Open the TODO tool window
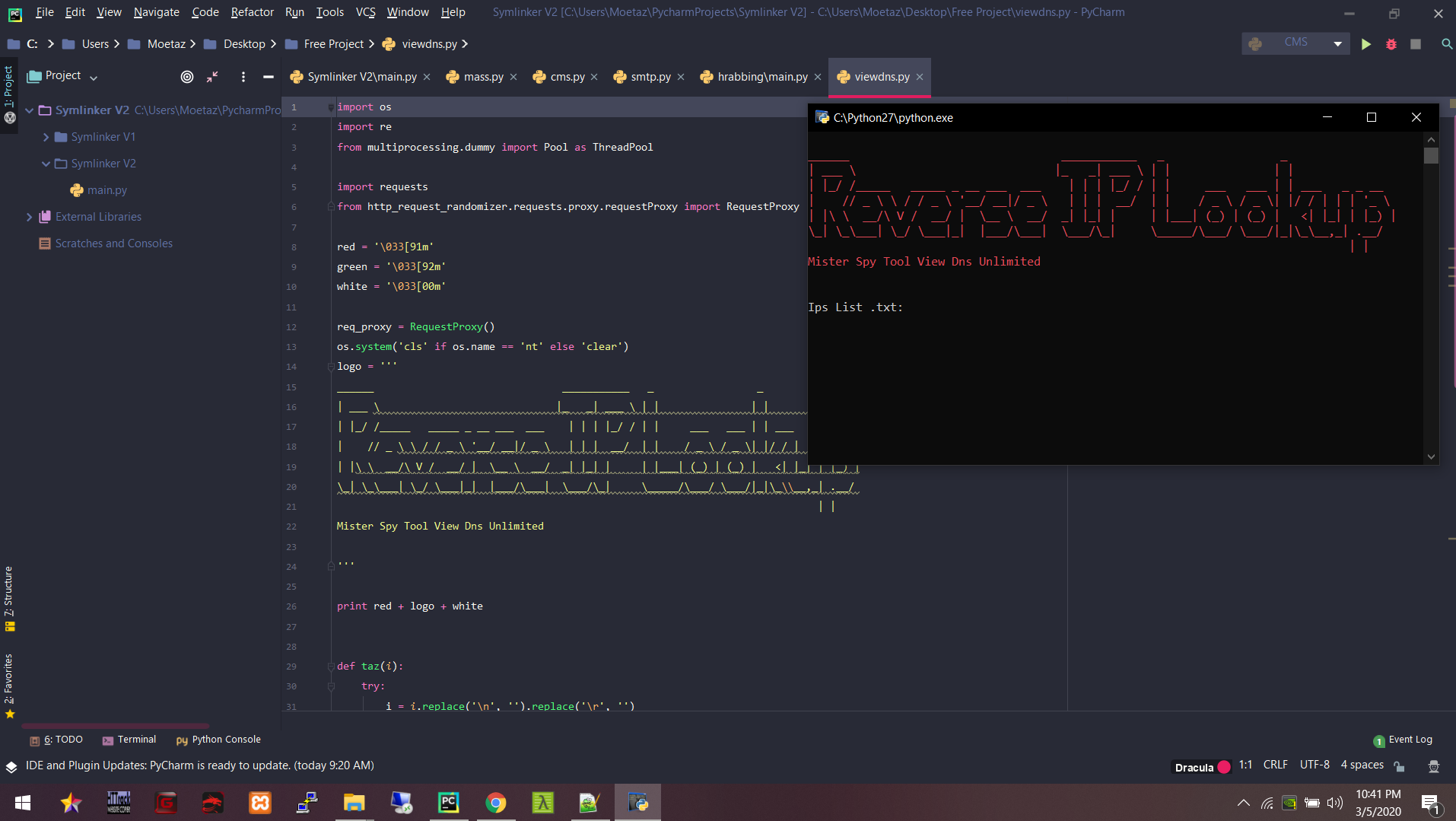Viewport: 1456px width, 821px height. point(56,740)
